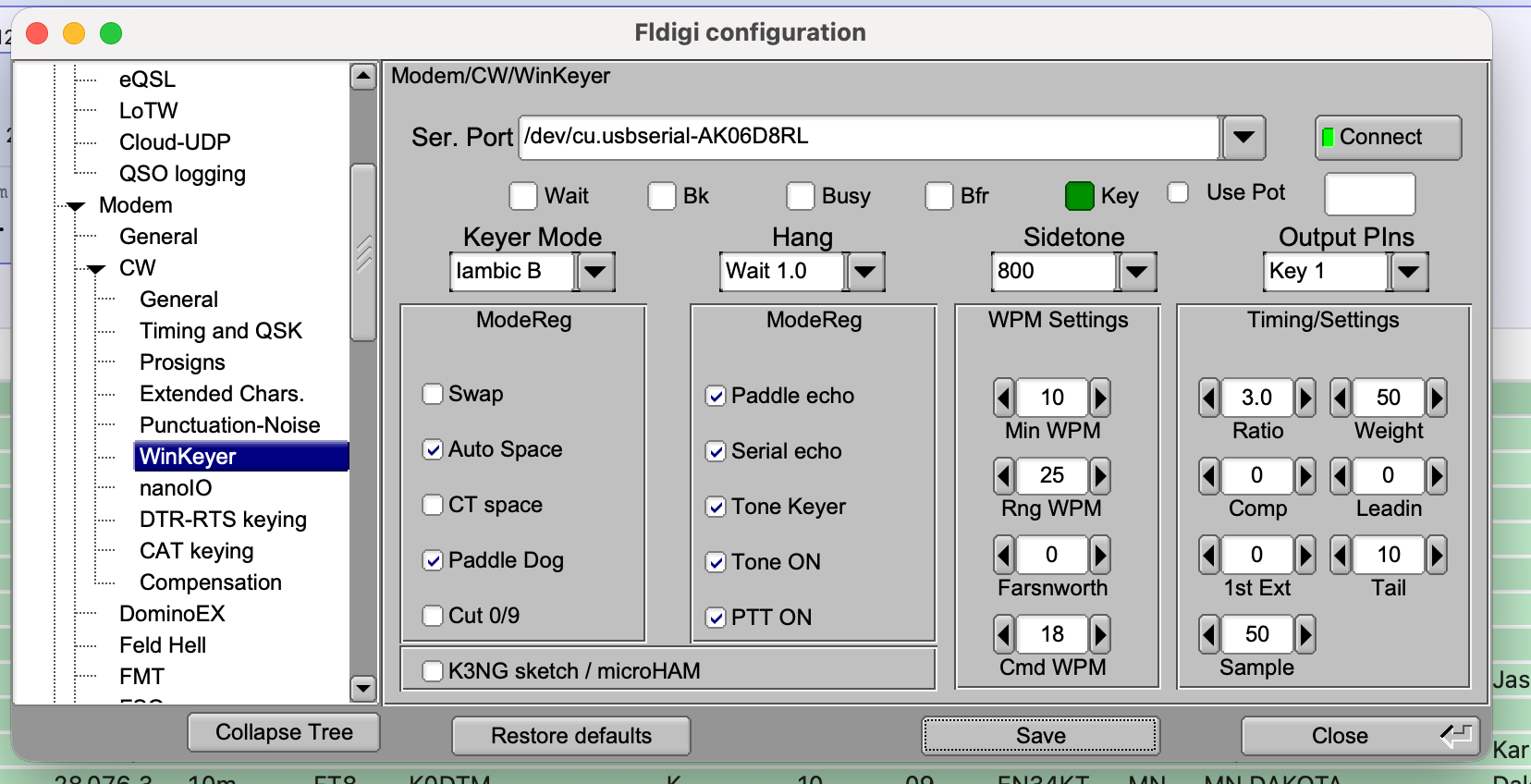Open Timing and QSK tree item
The width and height of the screenshot is (1531, 784).
pyautogui.click(x=221, y=331)
